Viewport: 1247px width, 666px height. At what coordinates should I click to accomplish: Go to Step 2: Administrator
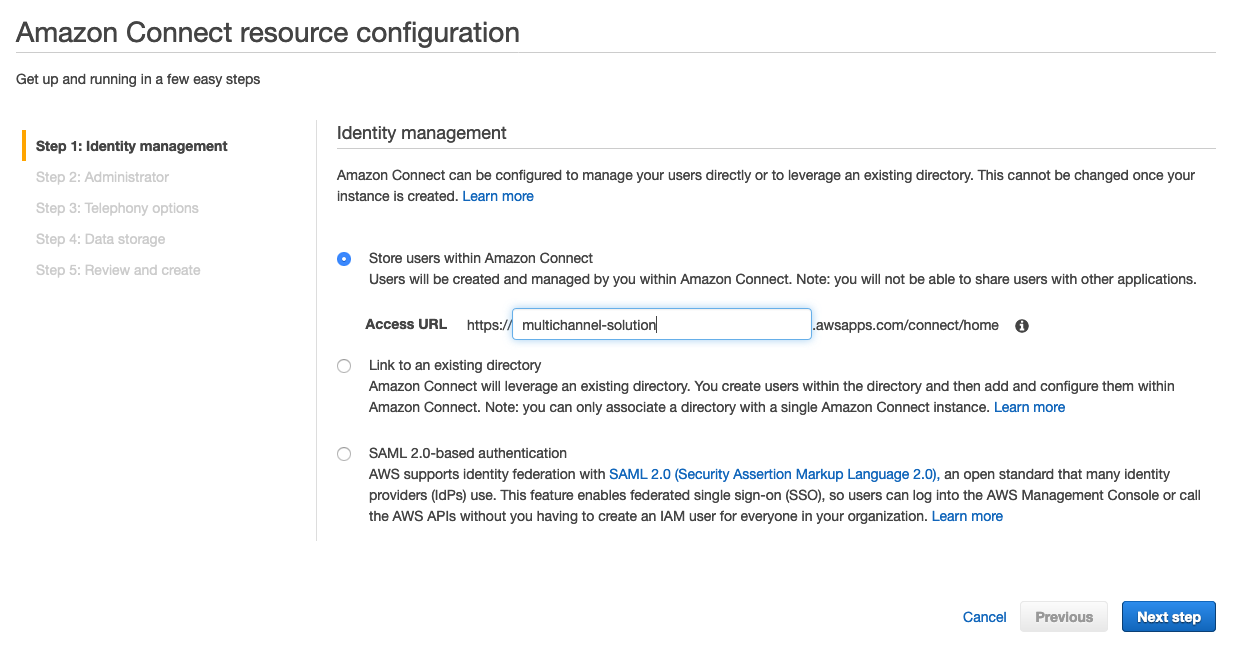102,177
